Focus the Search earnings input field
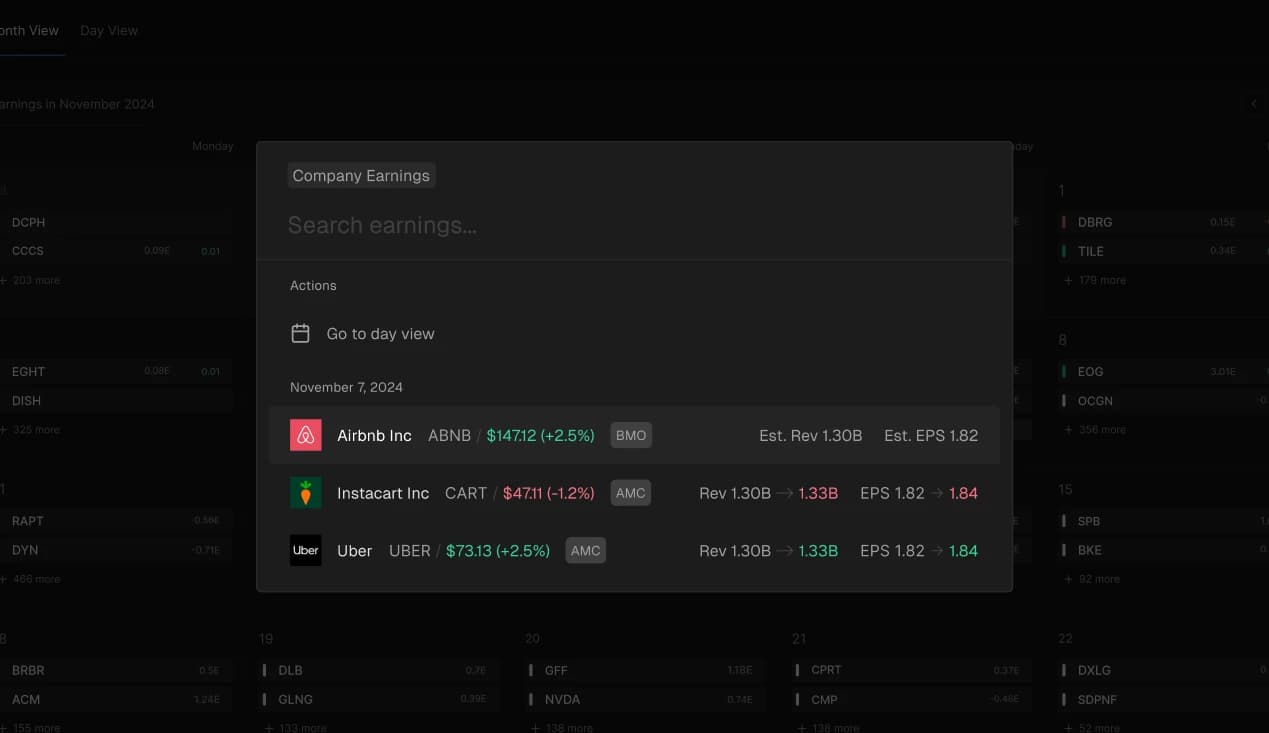Viewport: 1269px width, 733px height. click(634, 225)
